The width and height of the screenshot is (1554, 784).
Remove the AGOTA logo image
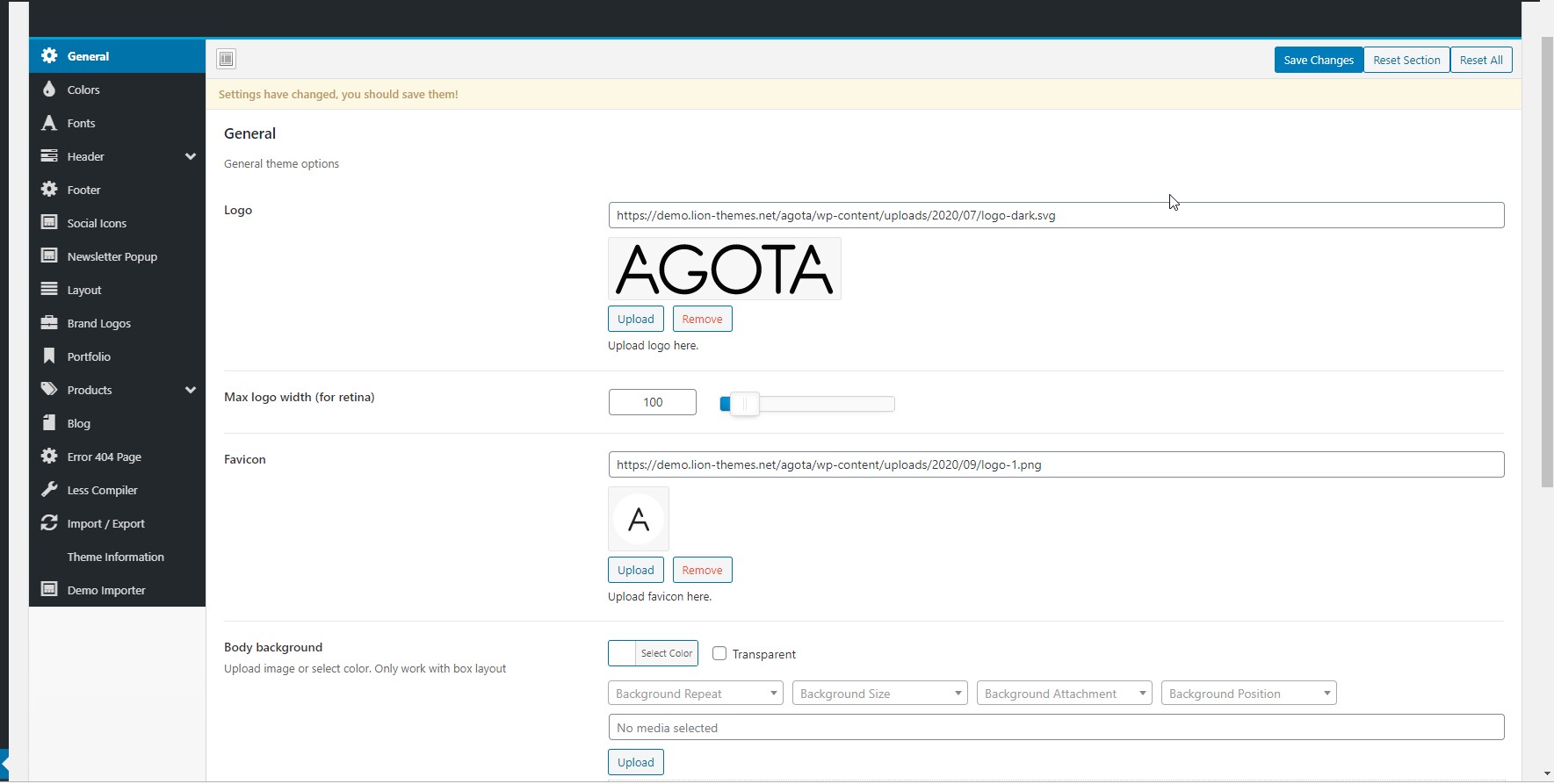(702, 319)
